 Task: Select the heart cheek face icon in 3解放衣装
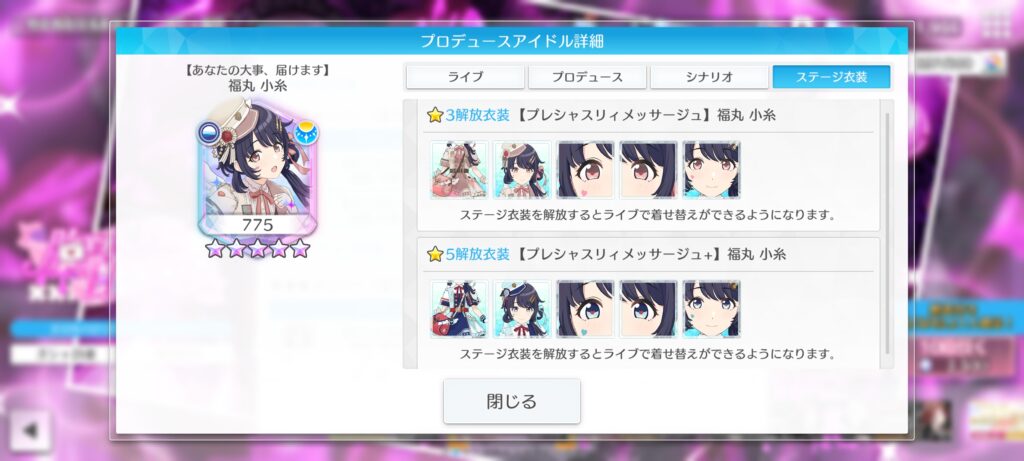[x=585, y=170]
